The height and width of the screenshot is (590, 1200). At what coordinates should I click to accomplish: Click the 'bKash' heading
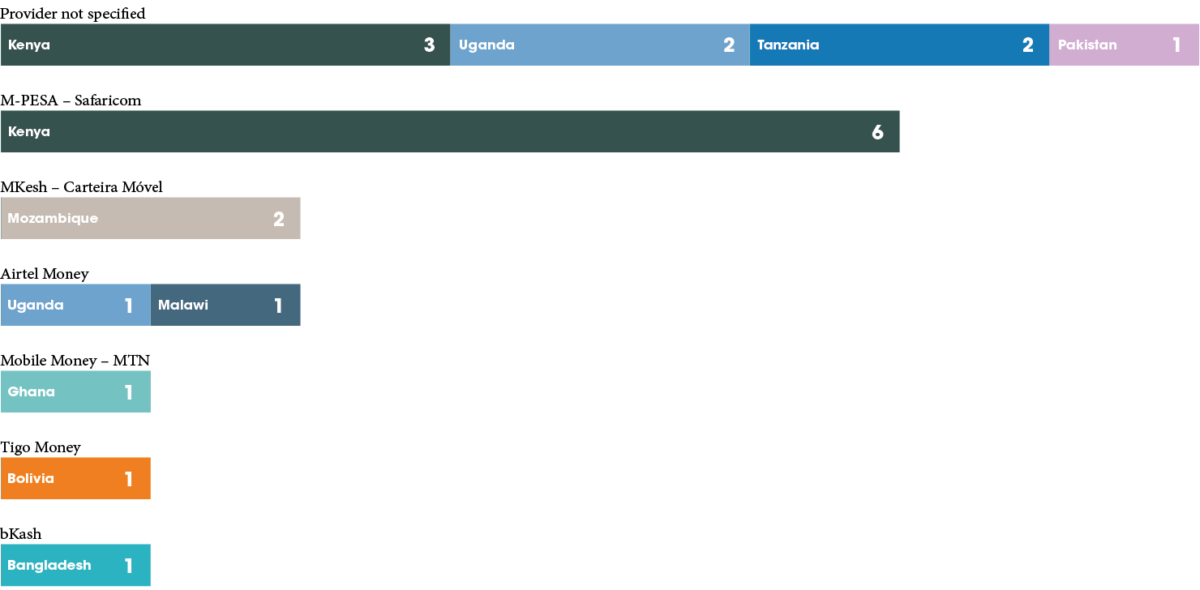[x=21, y=534]
